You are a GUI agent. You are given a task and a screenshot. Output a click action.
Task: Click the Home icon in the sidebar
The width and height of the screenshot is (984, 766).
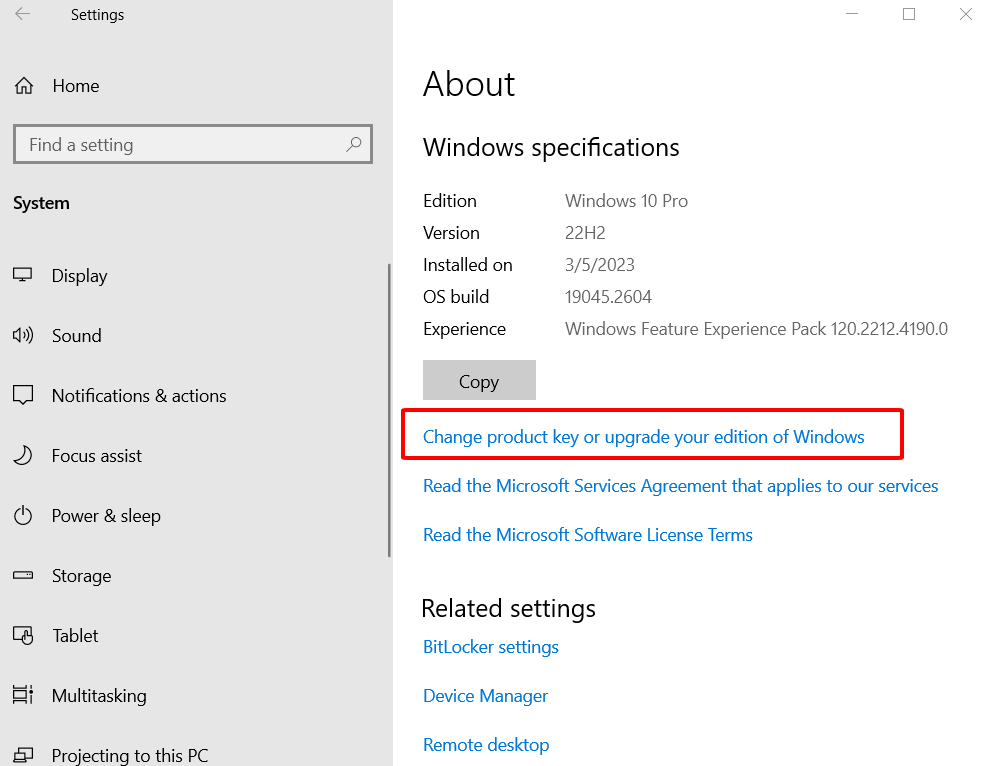24,86
